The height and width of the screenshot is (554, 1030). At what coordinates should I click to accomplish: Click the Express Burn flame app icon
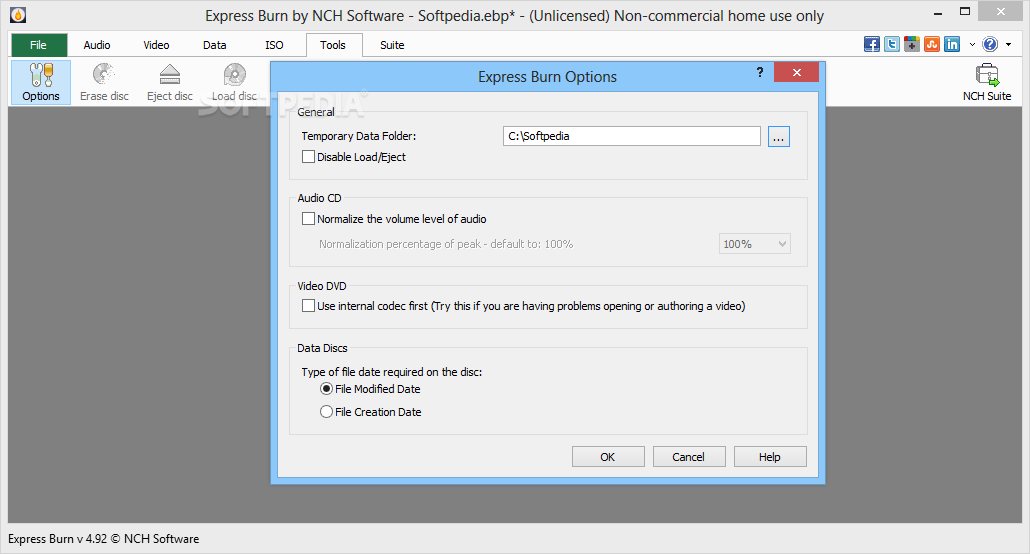click(x=18, y=14)
